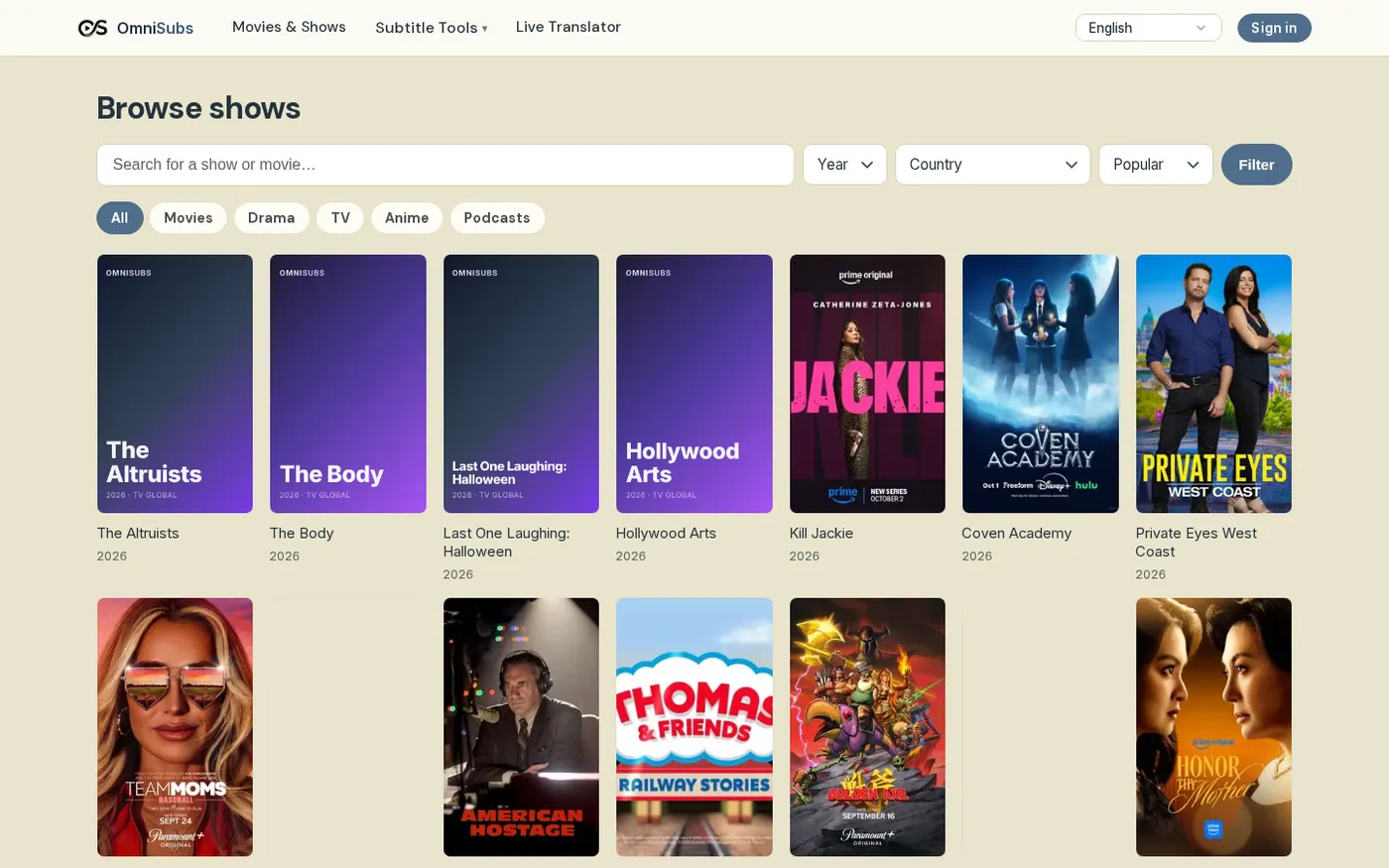Open the Popular sort dropdown

1156,165
